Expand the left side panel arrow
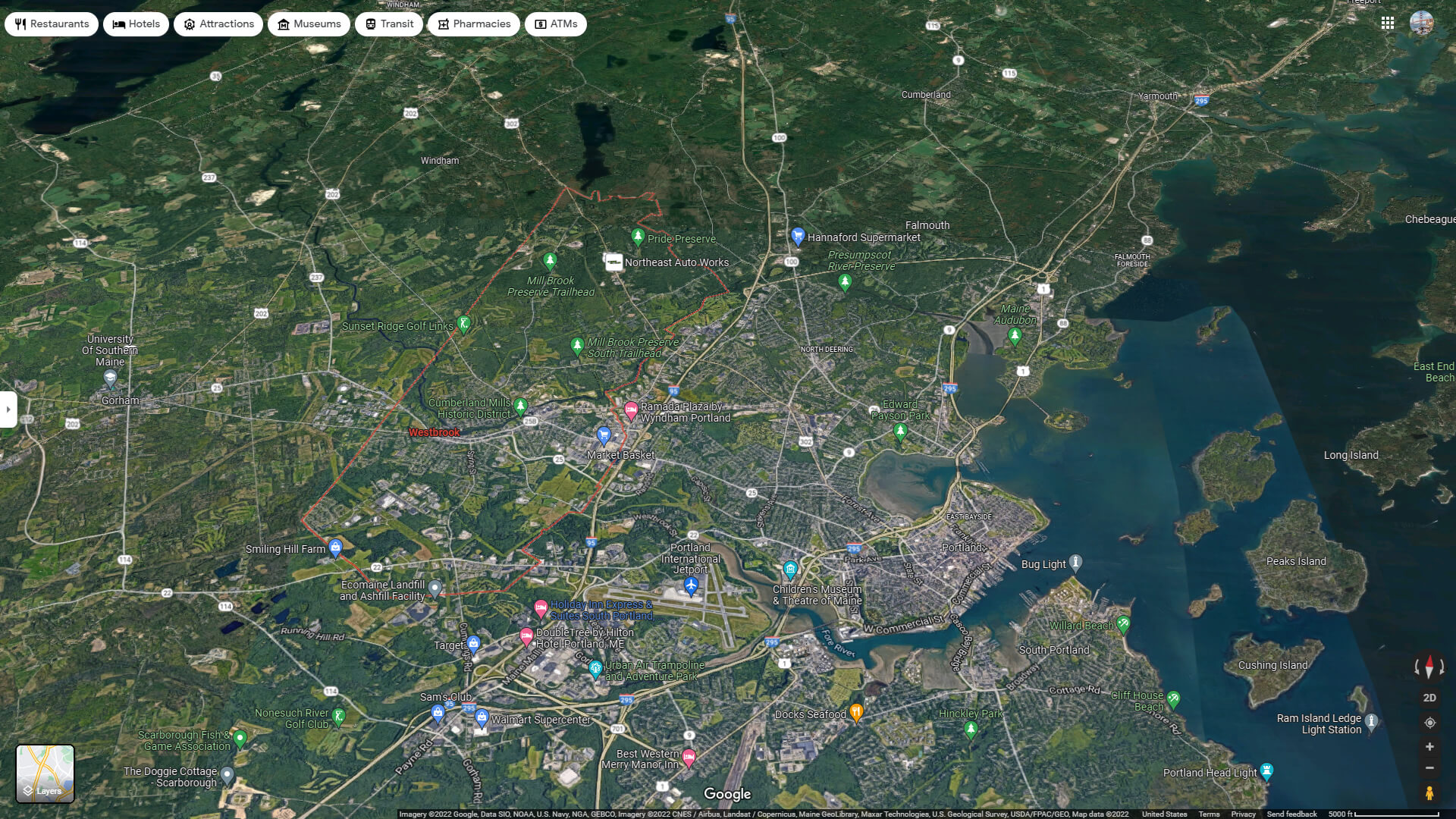This screenshot has width=1456, height=819. pyautogui.click(x=8, y=409)
